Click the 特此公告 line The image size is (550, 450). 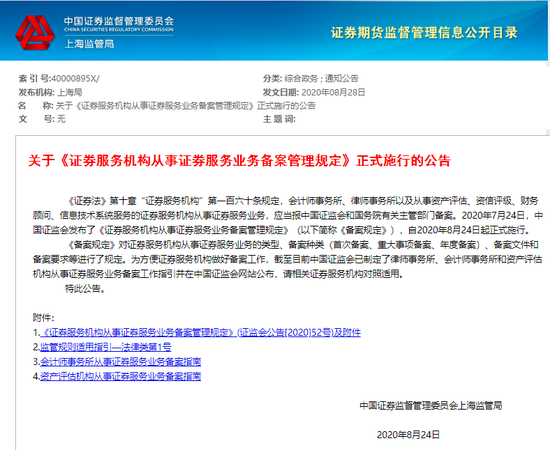[x=85, y=289]
